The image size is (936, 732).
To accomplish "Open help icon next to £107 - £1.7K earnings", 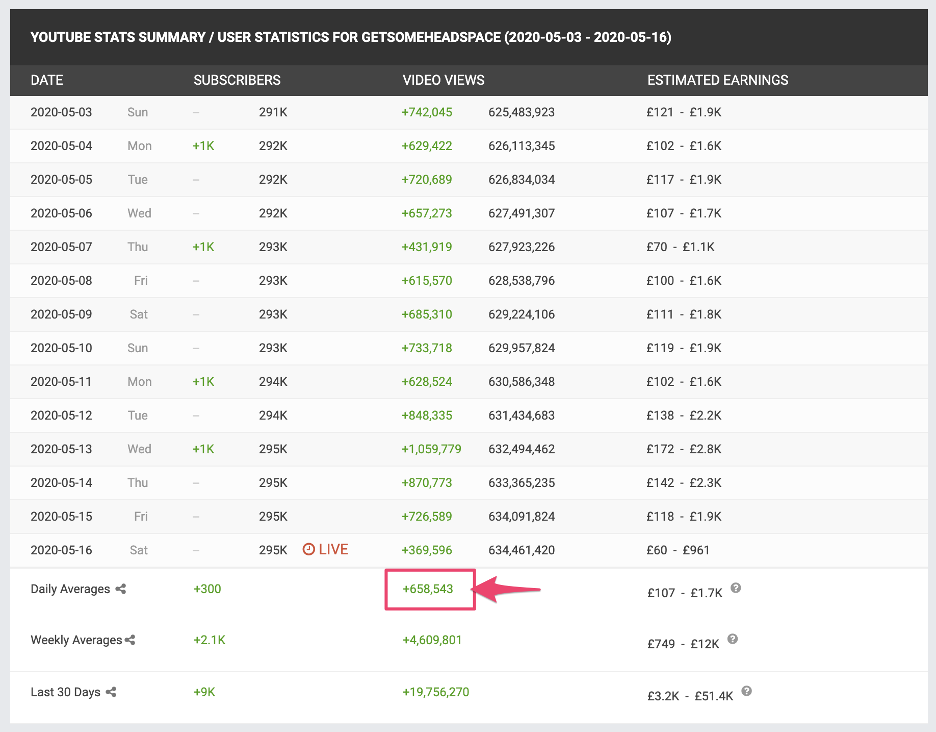I will click(x=736, y=588).
